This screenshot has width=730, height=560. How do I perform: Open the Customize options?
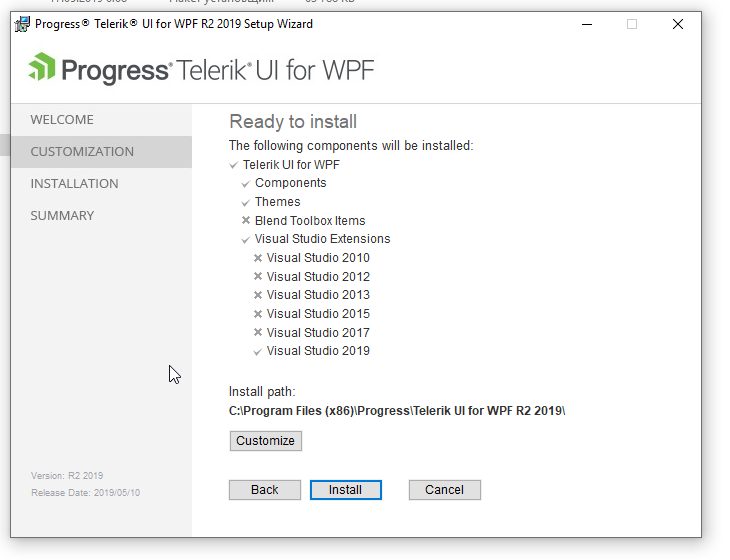coord(265,440)
